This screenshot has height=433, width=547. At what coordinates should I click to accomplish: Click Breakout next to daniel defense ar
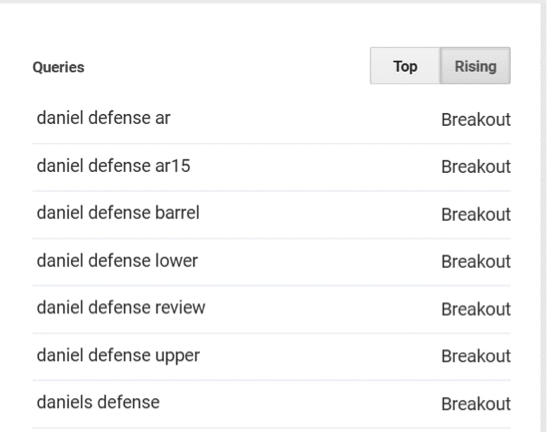pos(476,120)
